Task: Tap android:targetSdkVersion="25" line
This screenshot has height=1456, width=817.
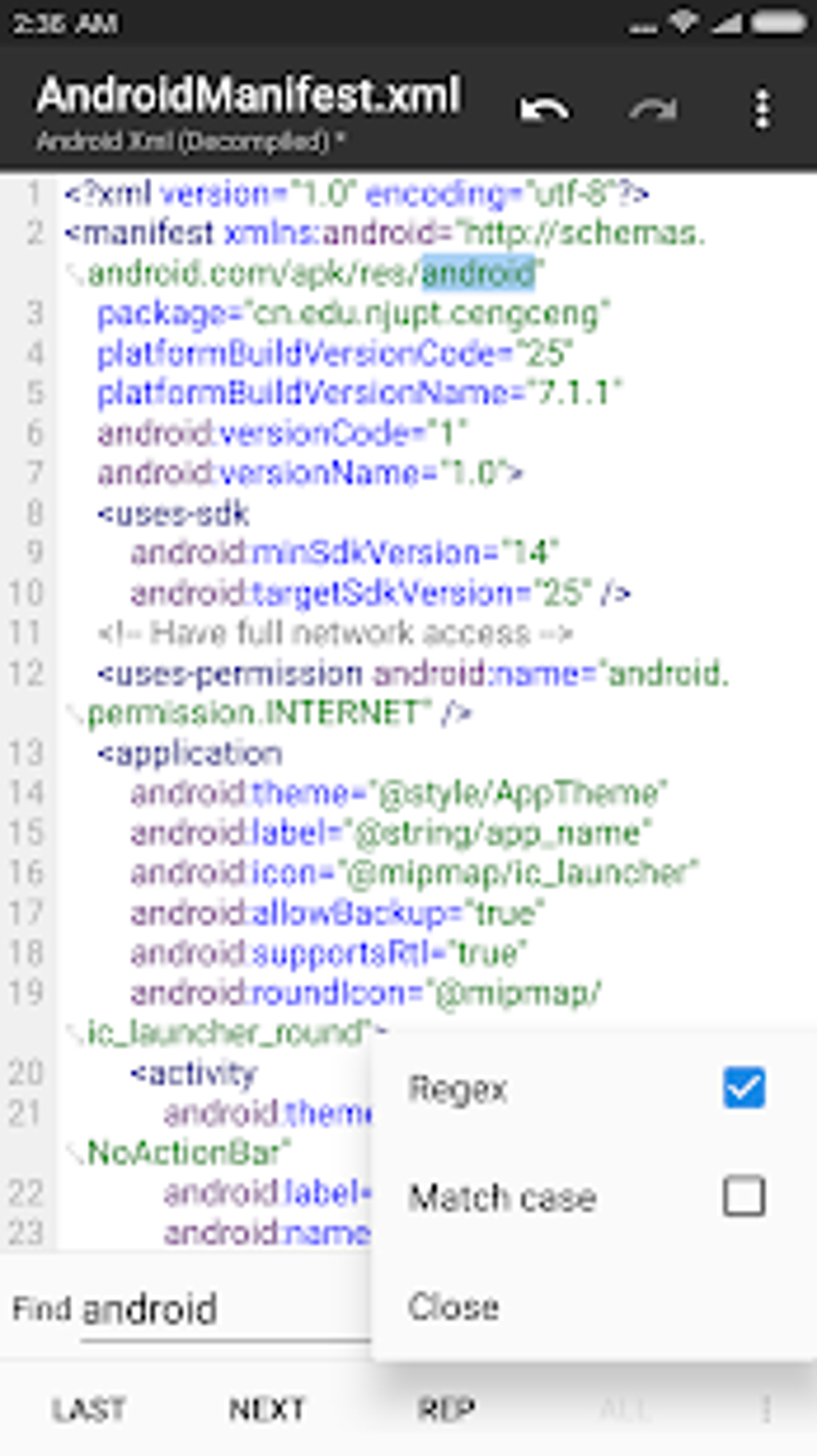Action: coord(380,593)
